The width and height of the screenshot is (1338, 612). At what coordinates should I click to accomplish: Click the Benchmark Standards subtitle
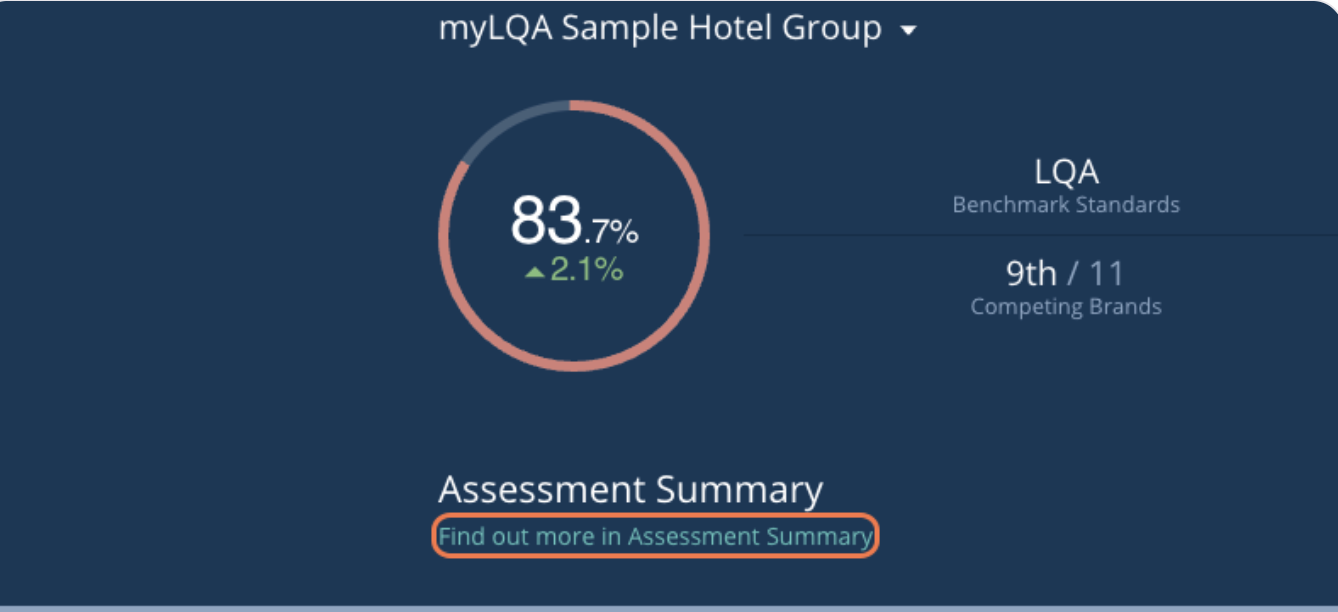(x=1066, y=205)
